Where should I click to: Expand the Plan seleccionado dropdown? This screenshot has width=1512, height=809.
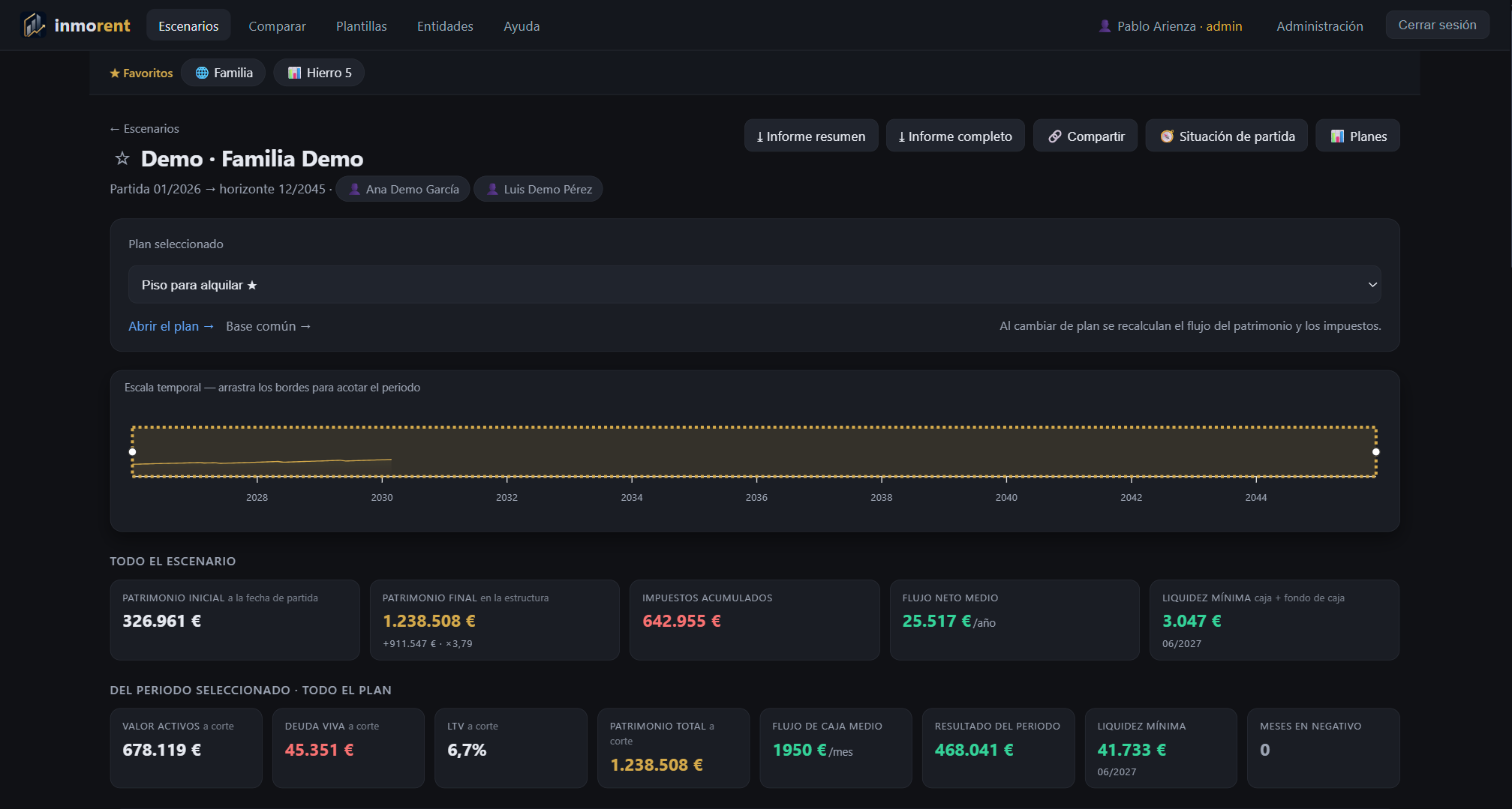755,285
